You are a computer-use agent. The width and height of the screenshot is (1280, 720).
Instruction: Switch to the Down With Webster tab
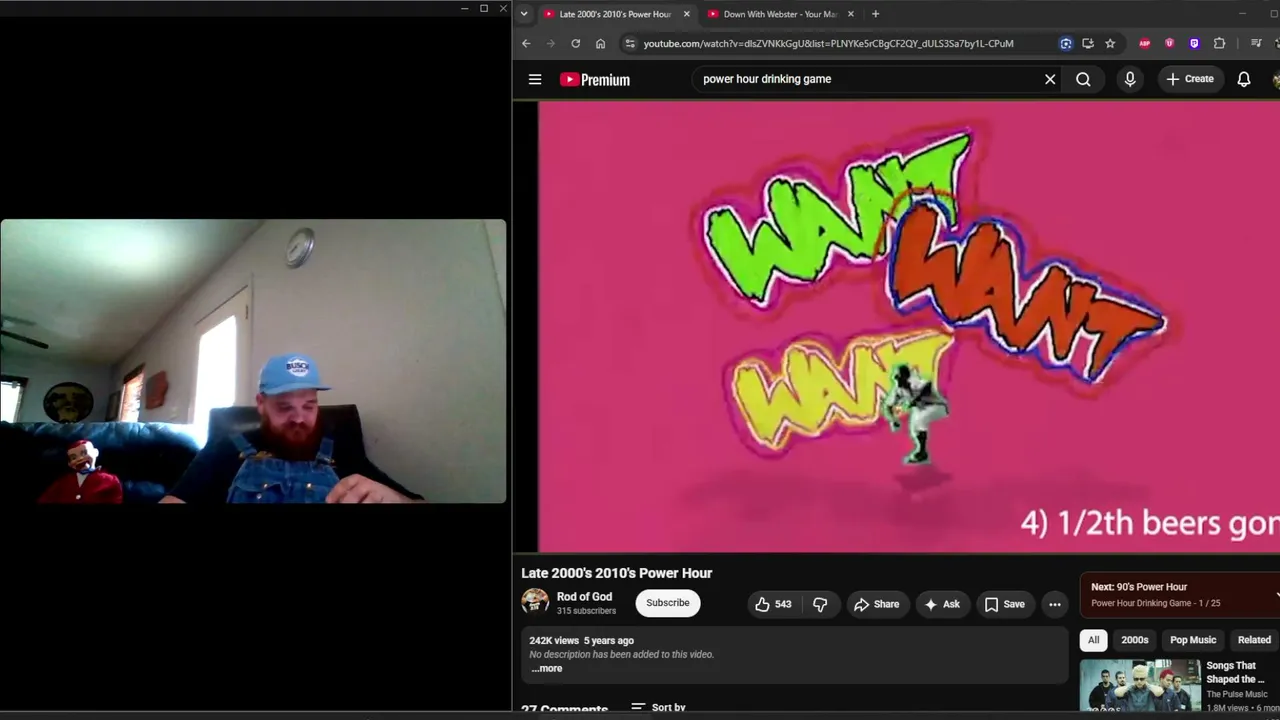point(779,14)
